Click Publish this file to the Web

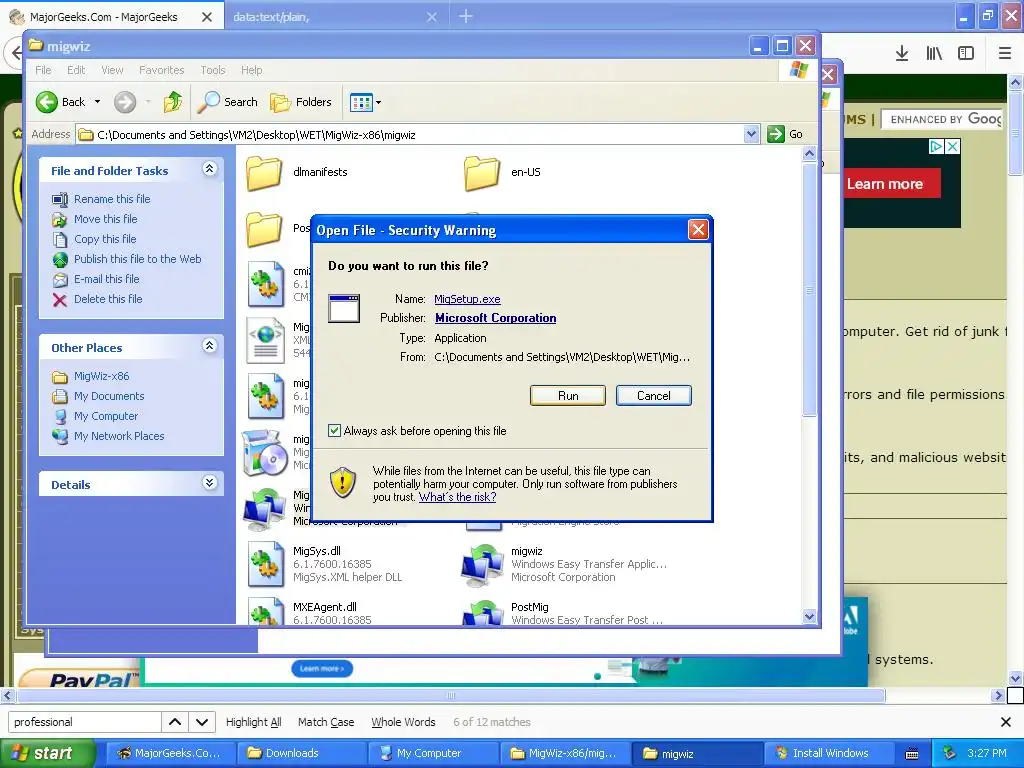click(137, 259)
